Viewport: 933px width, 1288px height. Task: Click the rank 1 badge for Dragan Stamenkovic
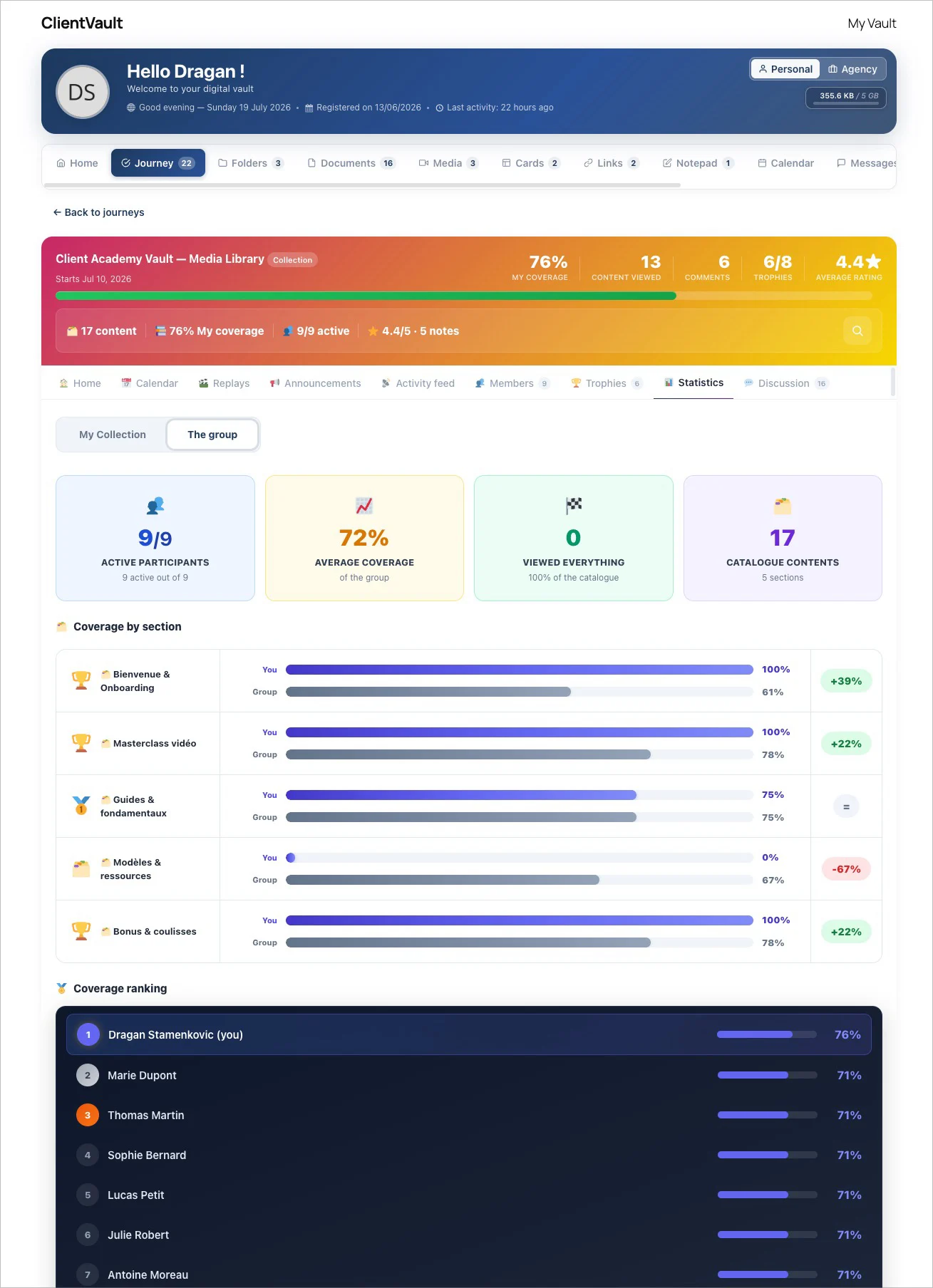(x=88, y=1034)
